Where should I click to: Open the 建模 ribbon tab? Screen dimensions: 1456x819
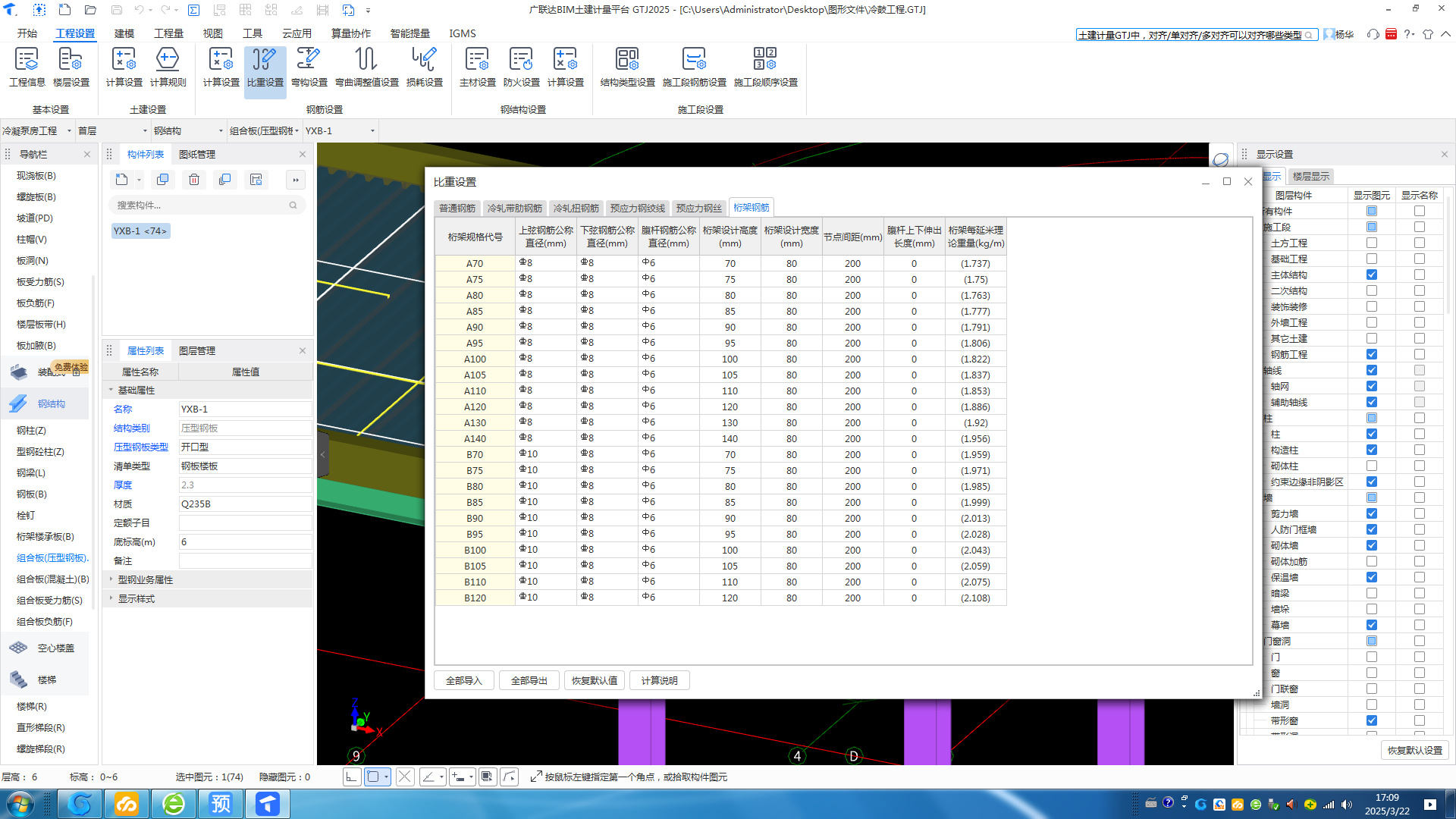point(124,33)
